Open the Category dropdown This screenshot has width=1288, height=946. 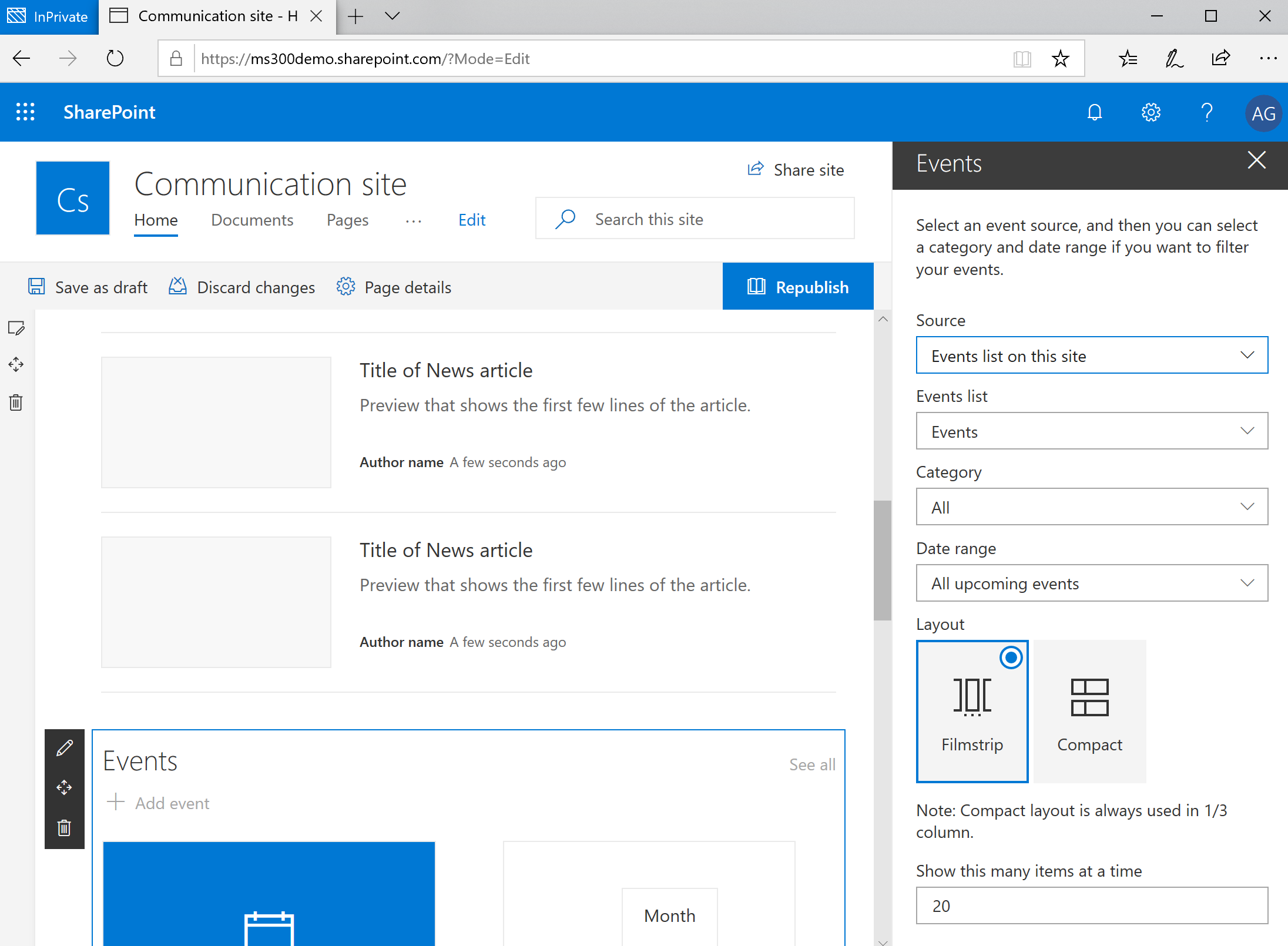tap(1092, 506)
